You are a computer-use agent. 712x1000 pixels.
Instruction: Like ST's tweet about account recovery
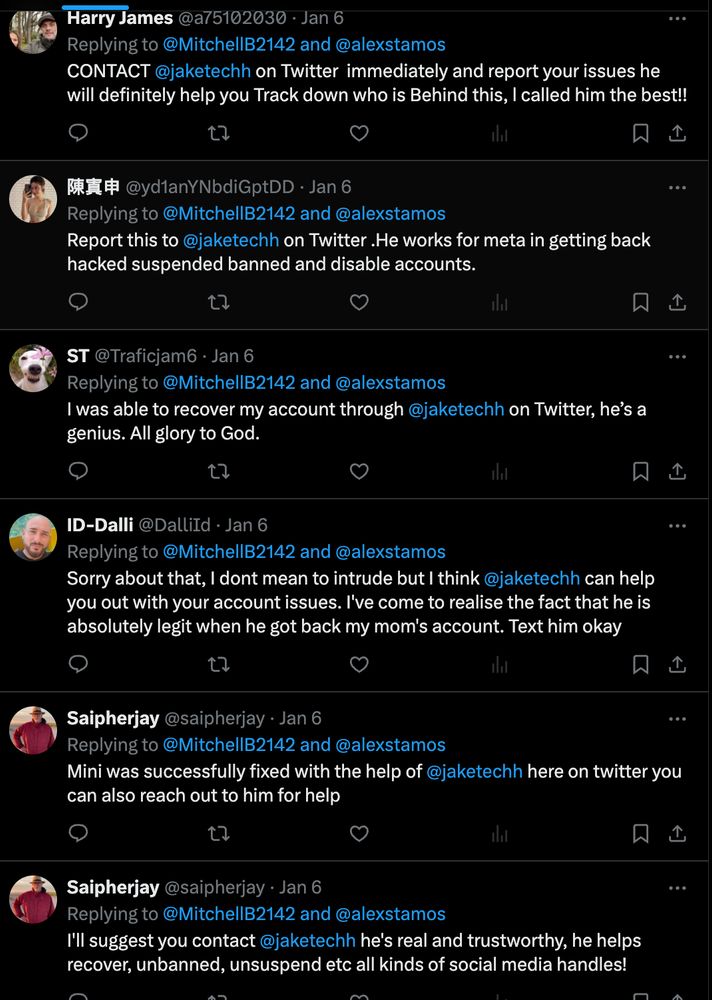[x=359, y=471]
